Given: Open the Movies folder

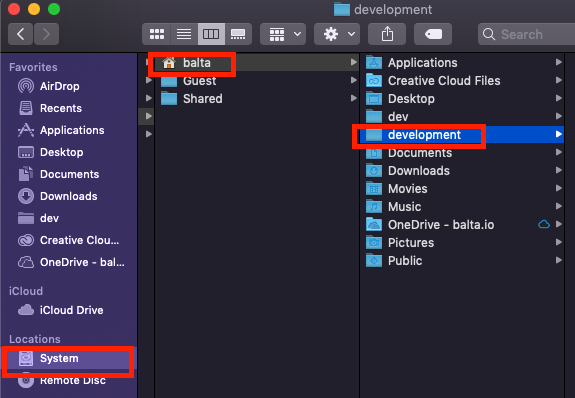Looking at the screenshot, I should pyautogui.click(x=462, y=189).
